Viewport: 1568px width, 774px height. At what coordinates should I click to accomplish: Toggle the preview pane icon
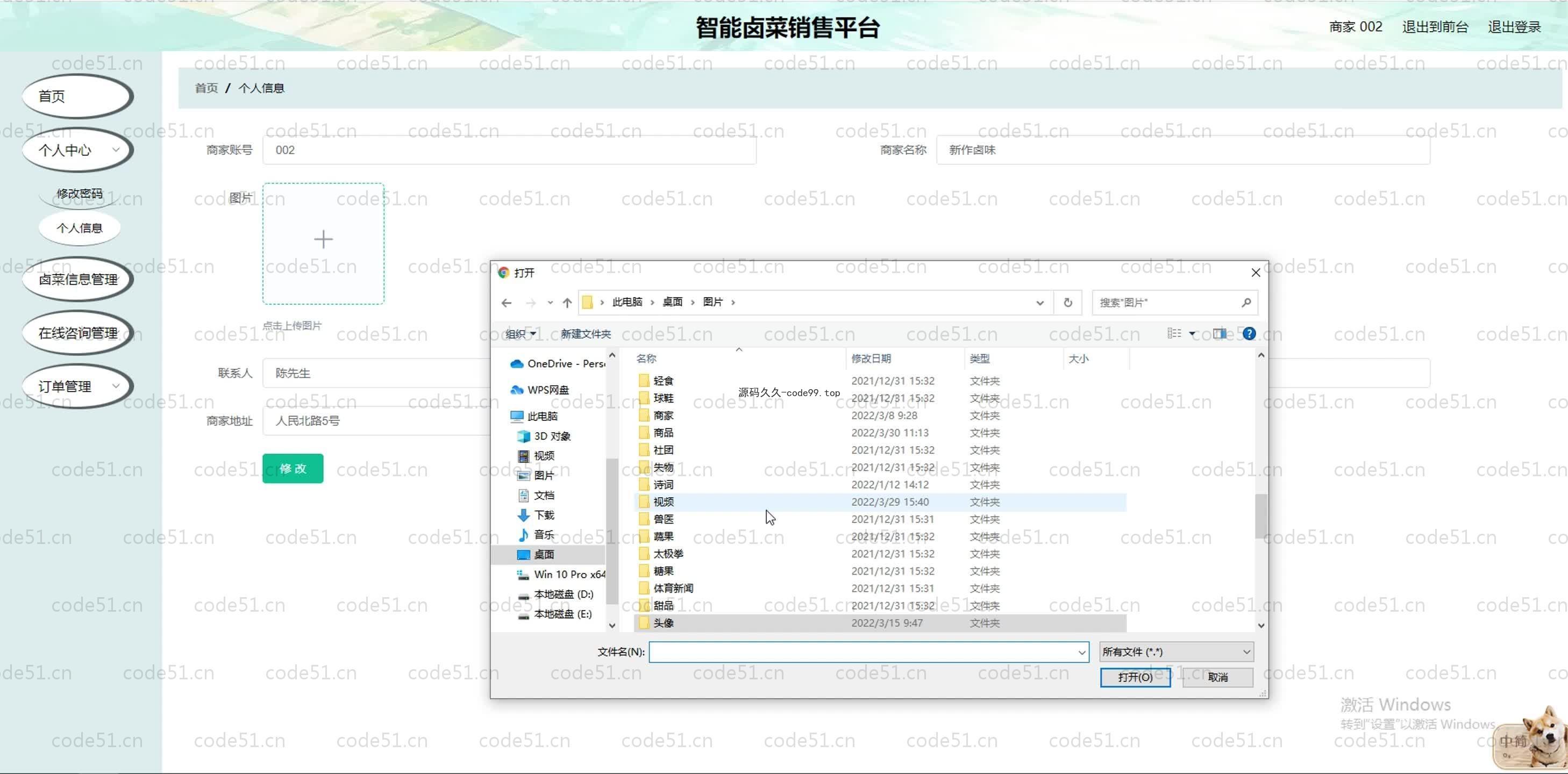click(1220, 333)
